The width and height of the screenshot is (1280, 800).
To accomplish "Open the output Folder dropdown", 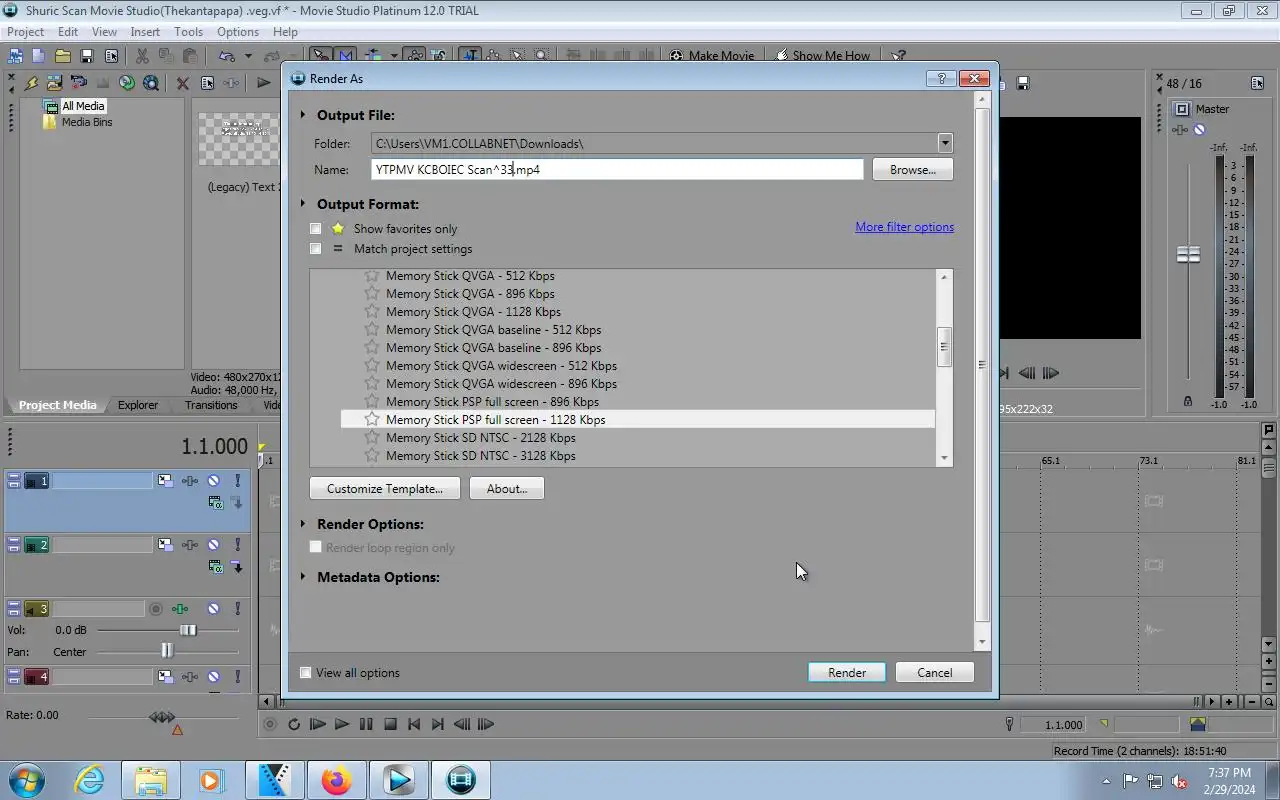I will (x=945, y=143).
